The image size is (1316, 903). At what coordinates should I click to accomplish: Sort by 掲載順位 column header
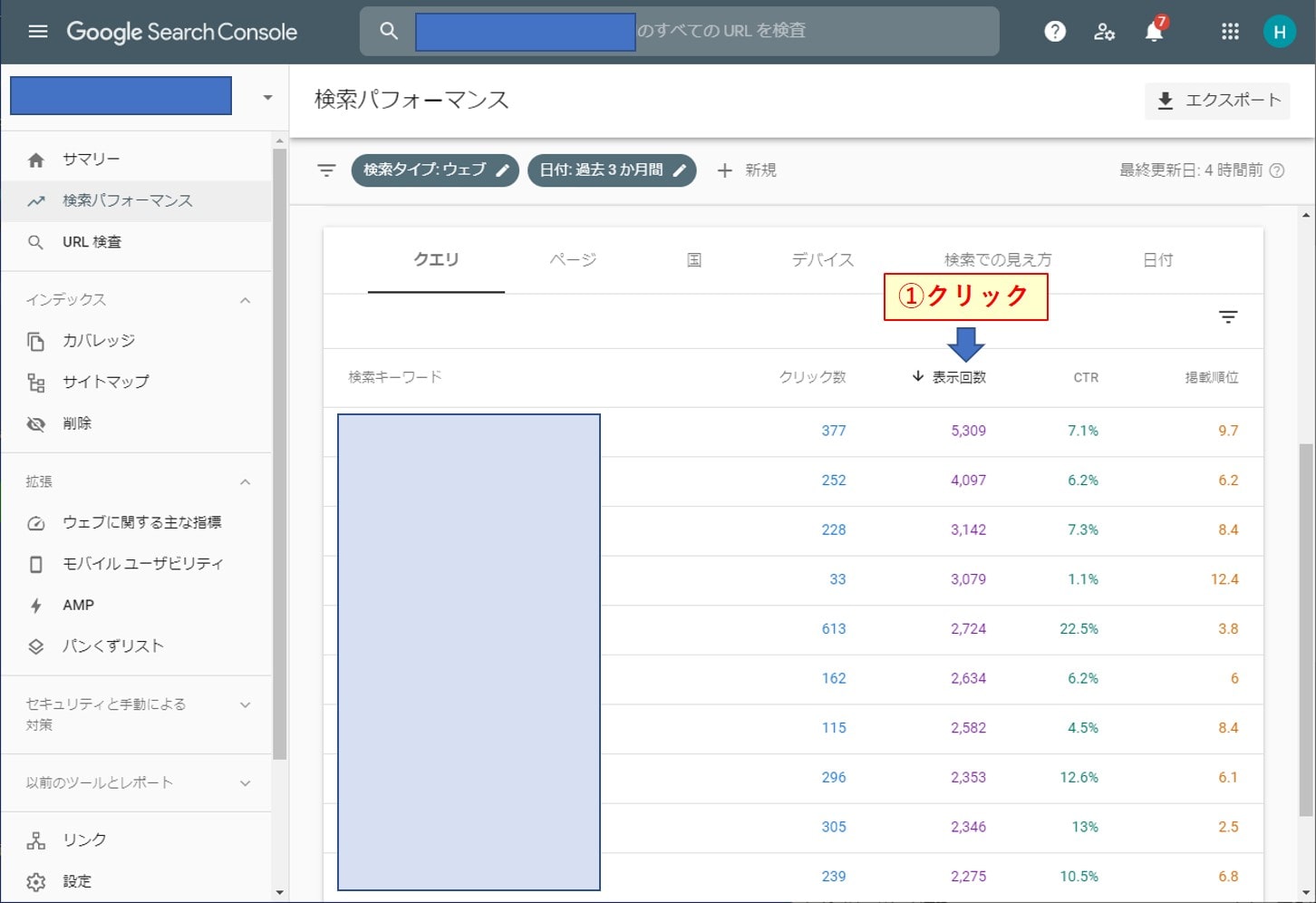1212,377
